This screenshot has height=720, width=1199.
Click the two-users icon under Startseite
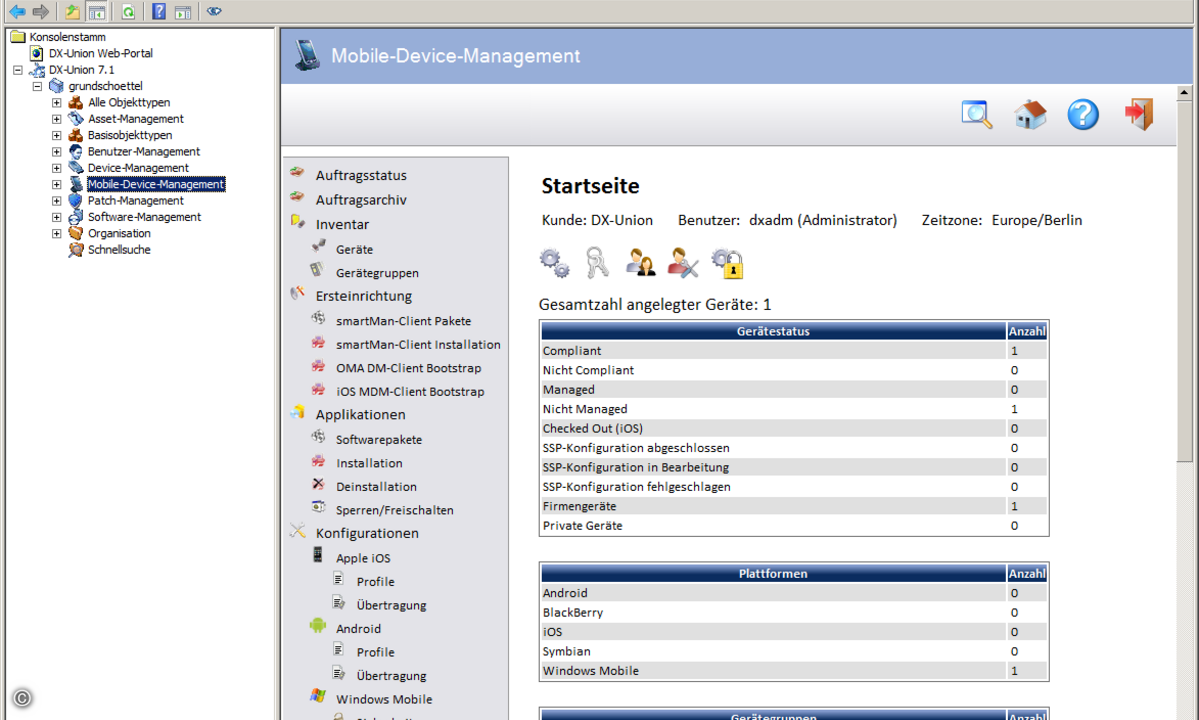pos(640,263)
